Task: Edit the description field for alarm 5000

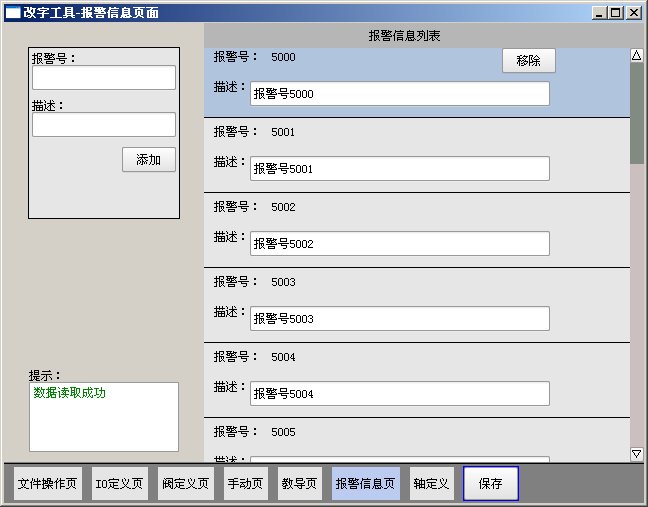Action: pyautogui.click(x=399, y=94)
